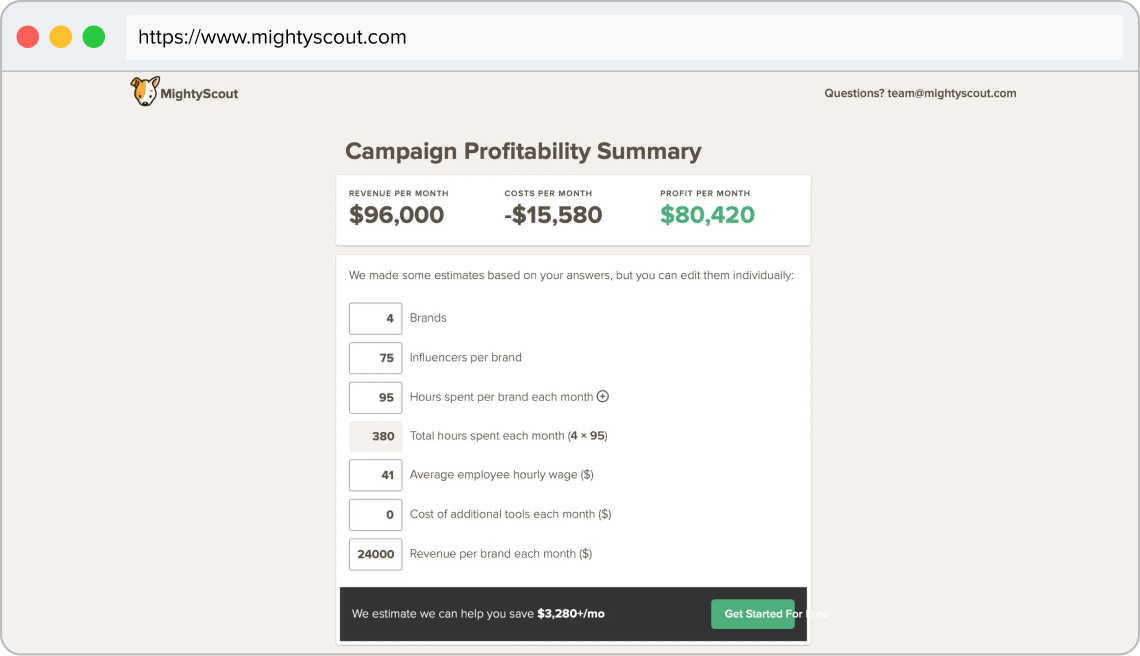Click the red close window button
This screenshot has width=1140, height=656.
click(28, 37)
